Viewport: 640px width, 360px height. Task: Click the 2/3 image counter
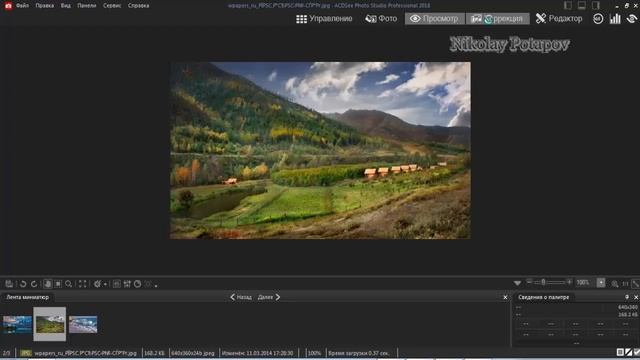7,353
